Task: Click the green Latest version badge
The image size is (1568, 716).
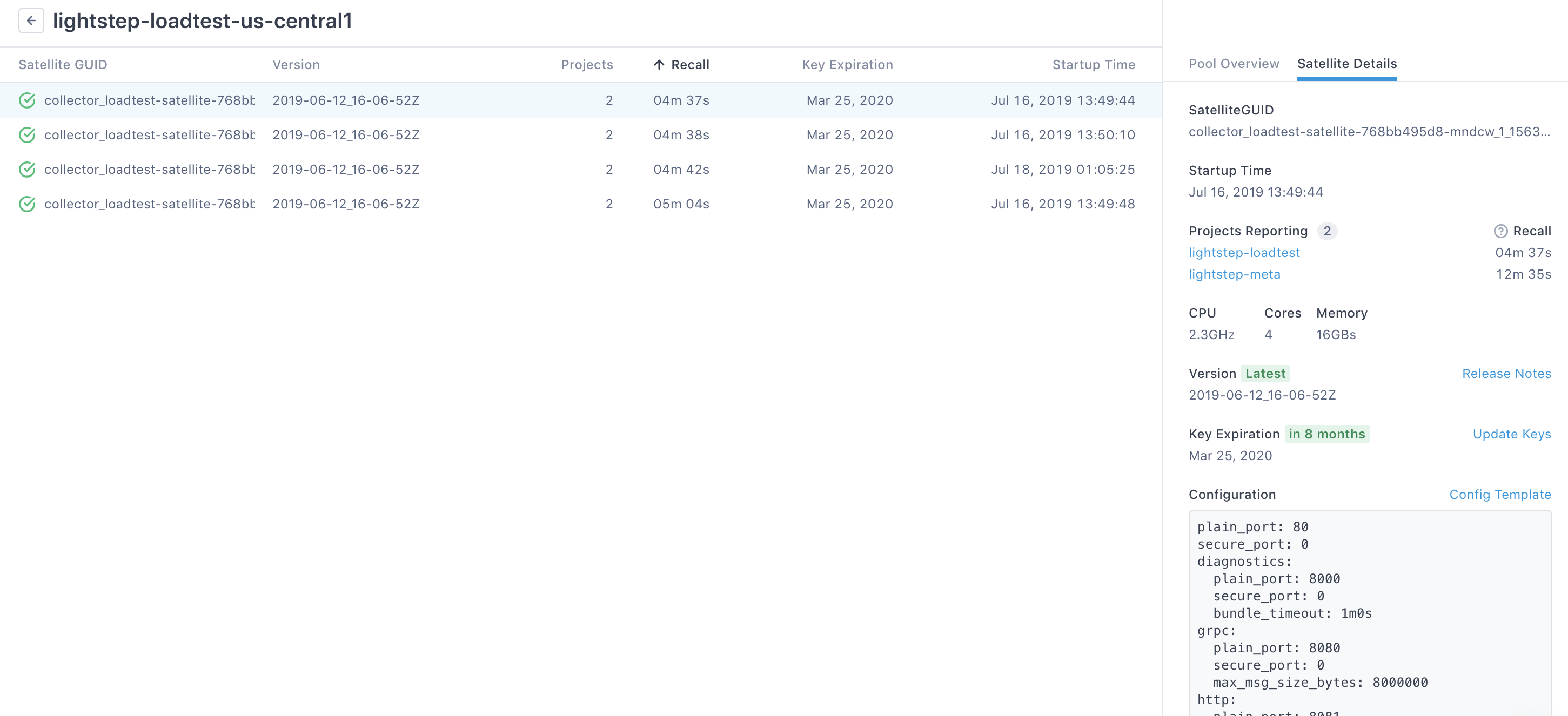Action: [x=1265, y=374]
